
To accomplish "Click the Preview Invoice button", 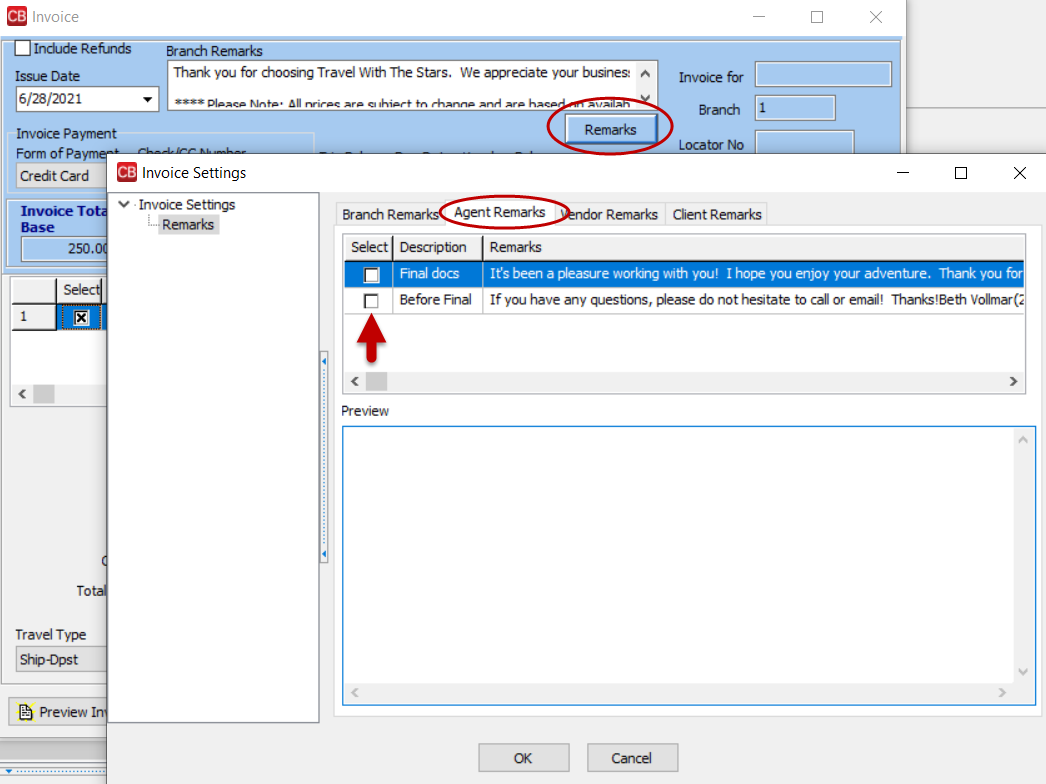I will 59,712.
